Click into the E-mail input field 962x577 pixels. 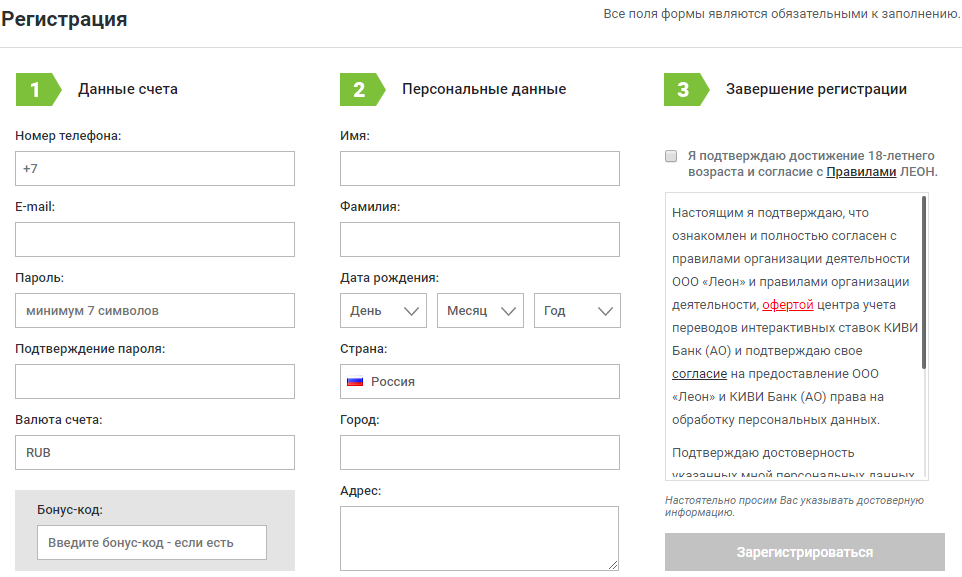coord(155,240)
